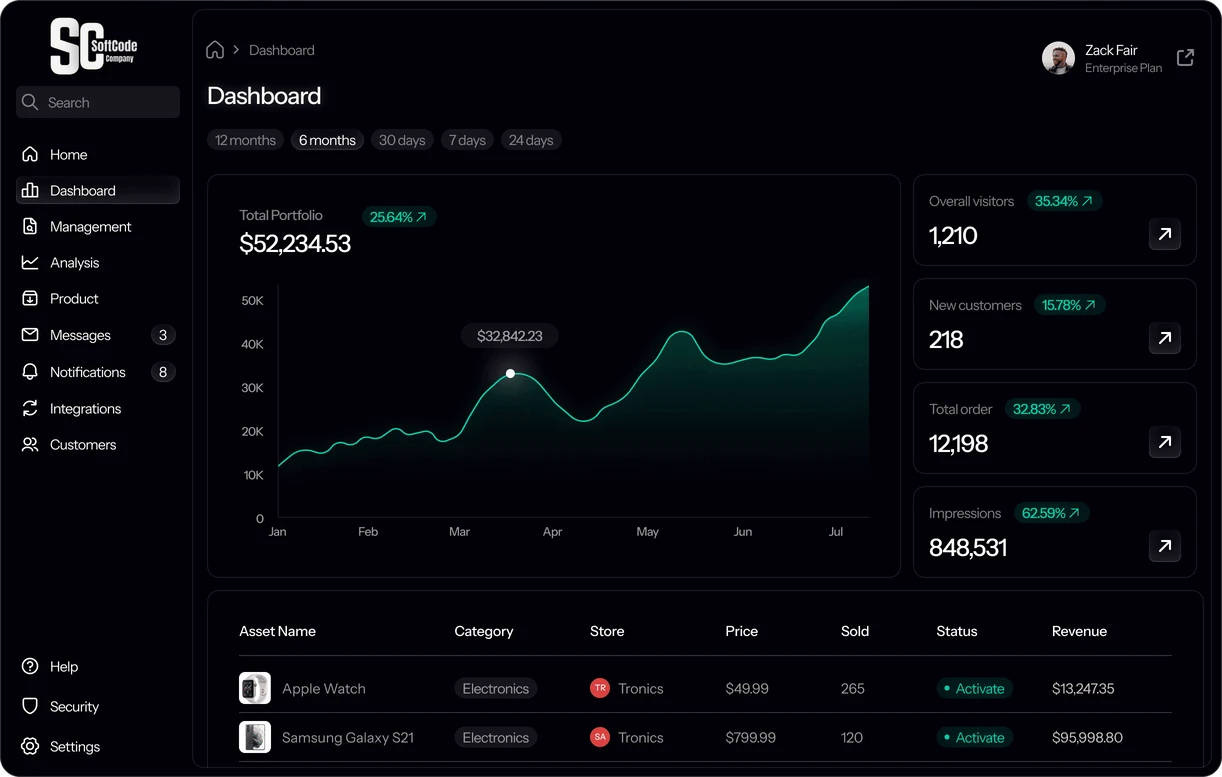1222x777 pixels.
Task: Open Impressions details arrow
Action: click(1164, 547)
